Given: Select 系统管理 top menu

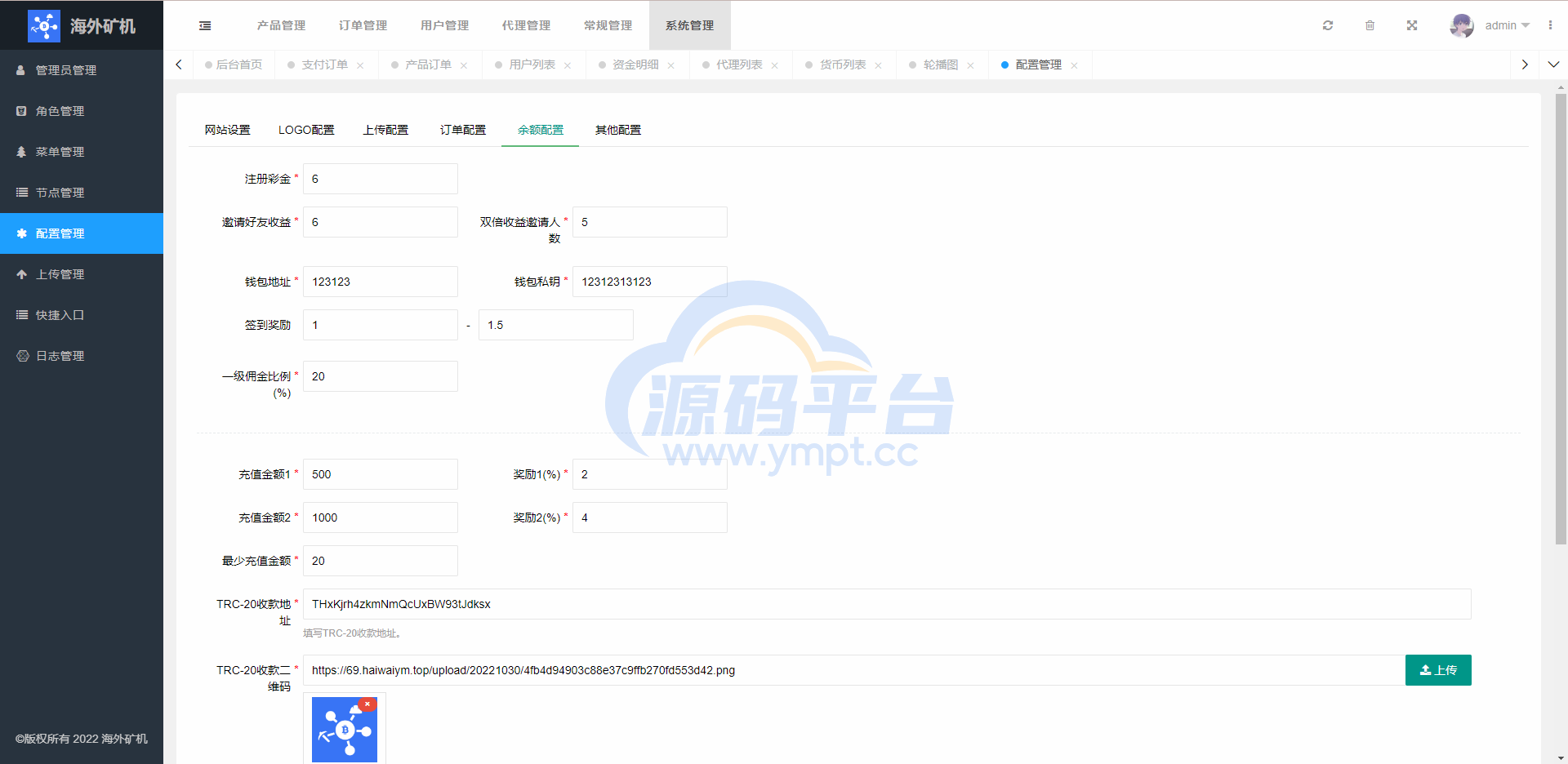Looking at the screenshot, I should (689, 25).
